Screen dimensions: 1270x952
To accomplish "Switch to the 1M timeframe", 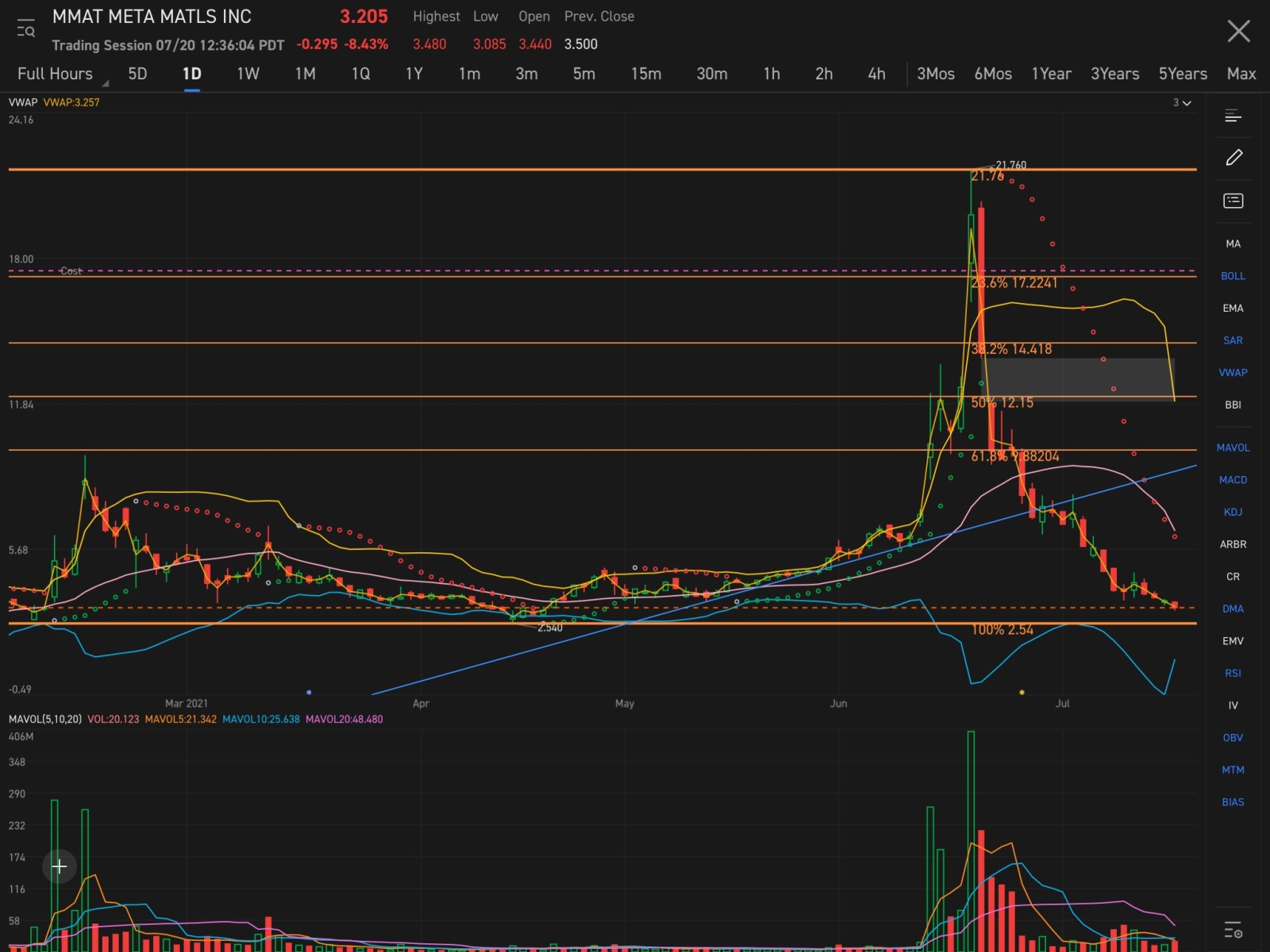I will [305, 74].
